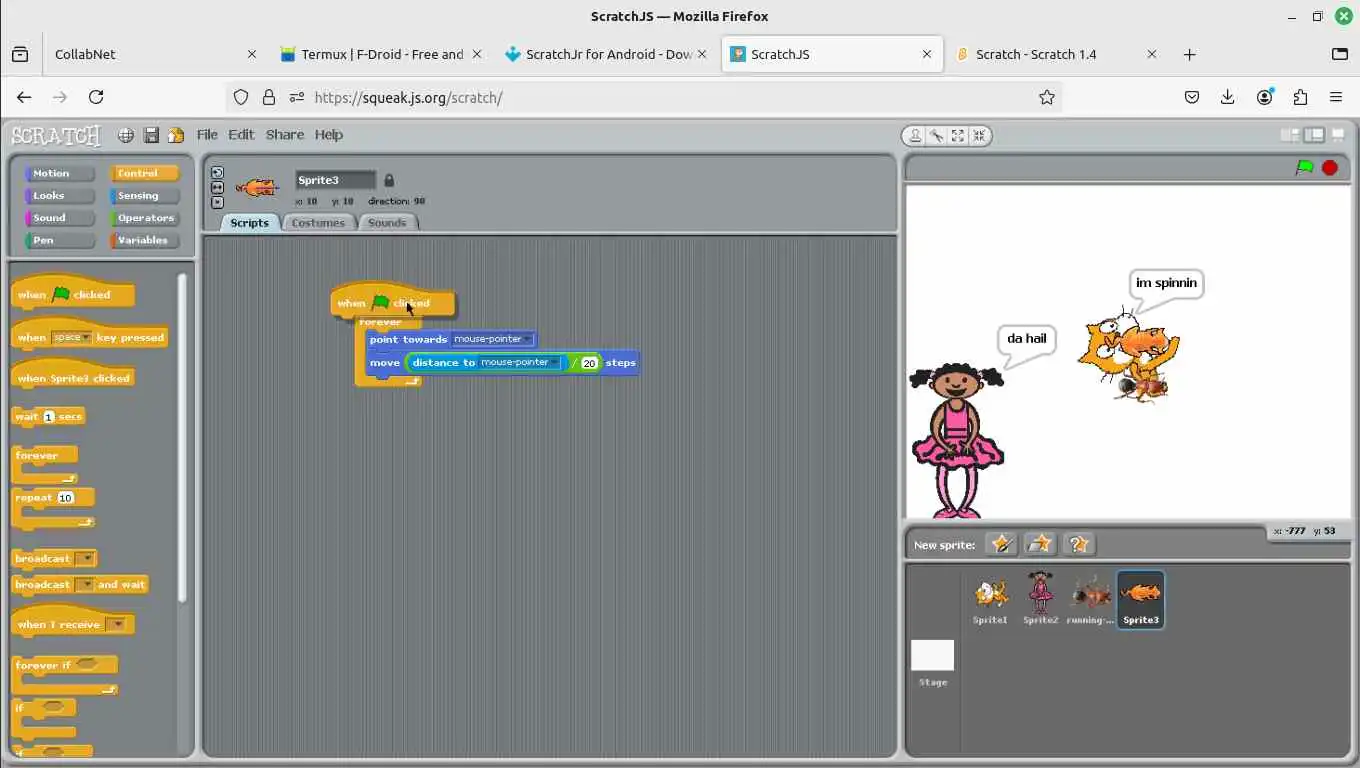1360x768 pixels.
Task: Click the floppy disk save icon
Action: point(151,135)
